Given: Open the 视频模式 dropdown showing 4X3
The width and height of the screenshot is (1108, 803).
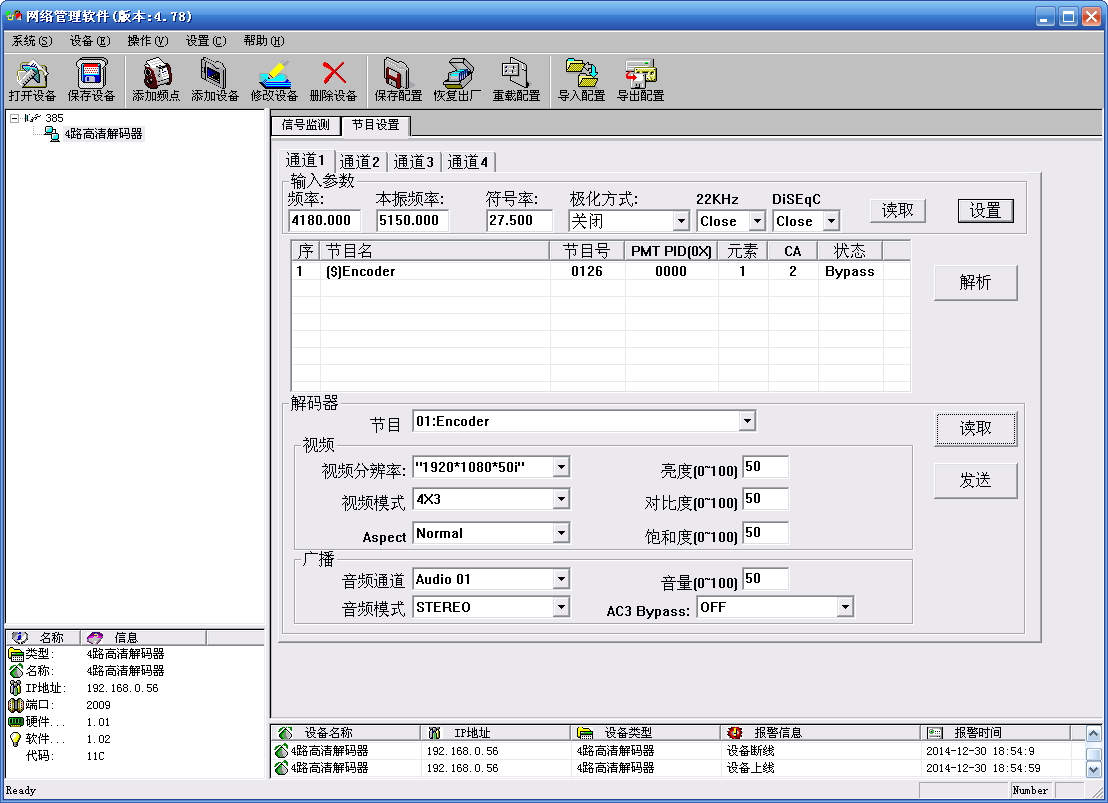Looking at the screenshot, I should click(561, 500).
